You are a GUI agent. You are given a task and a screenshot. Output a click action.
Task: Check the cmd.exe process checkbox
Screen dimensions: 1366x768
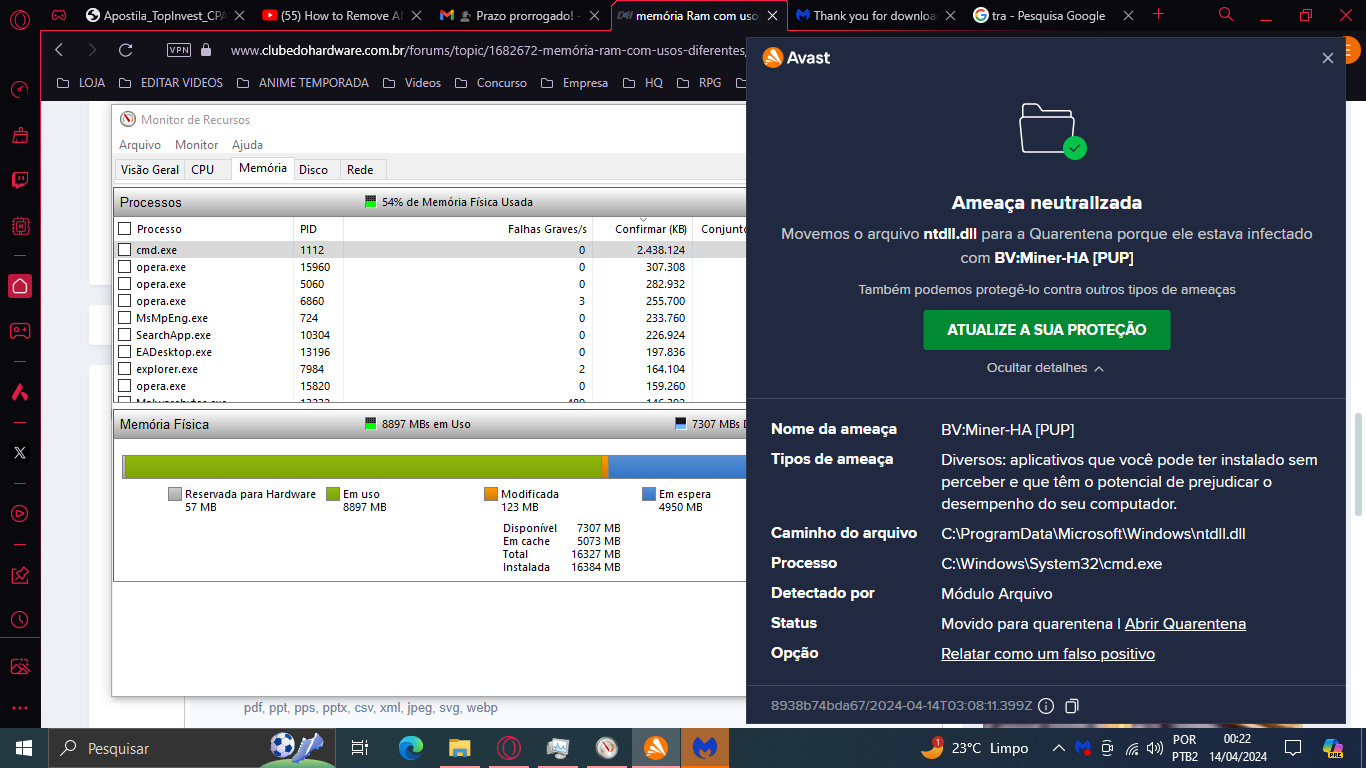(125, 250)
